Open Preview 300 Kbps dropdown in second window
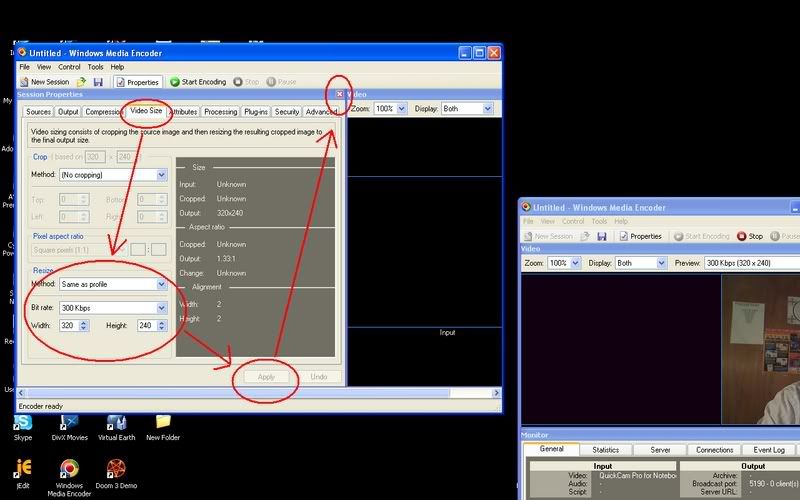The width and height of the screenshot is (800, 500). click(x=752, y=263)
